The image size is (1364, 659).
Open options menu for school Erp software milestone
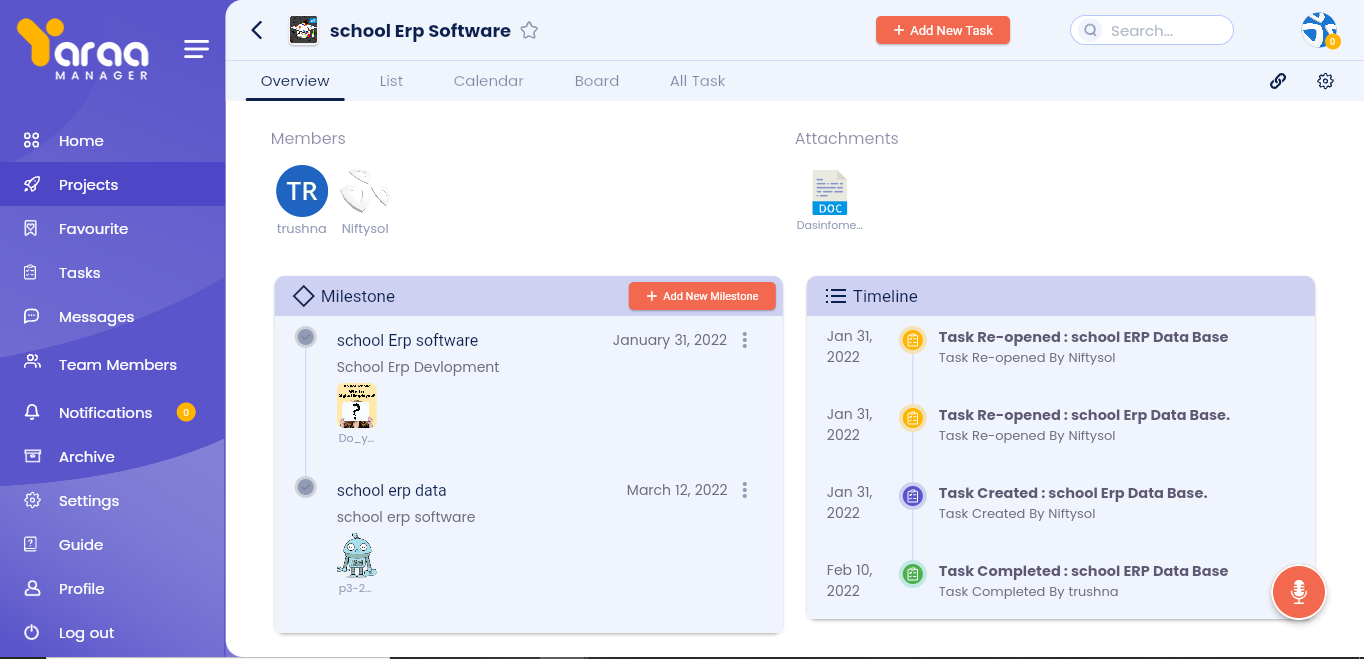coord(745,340)
